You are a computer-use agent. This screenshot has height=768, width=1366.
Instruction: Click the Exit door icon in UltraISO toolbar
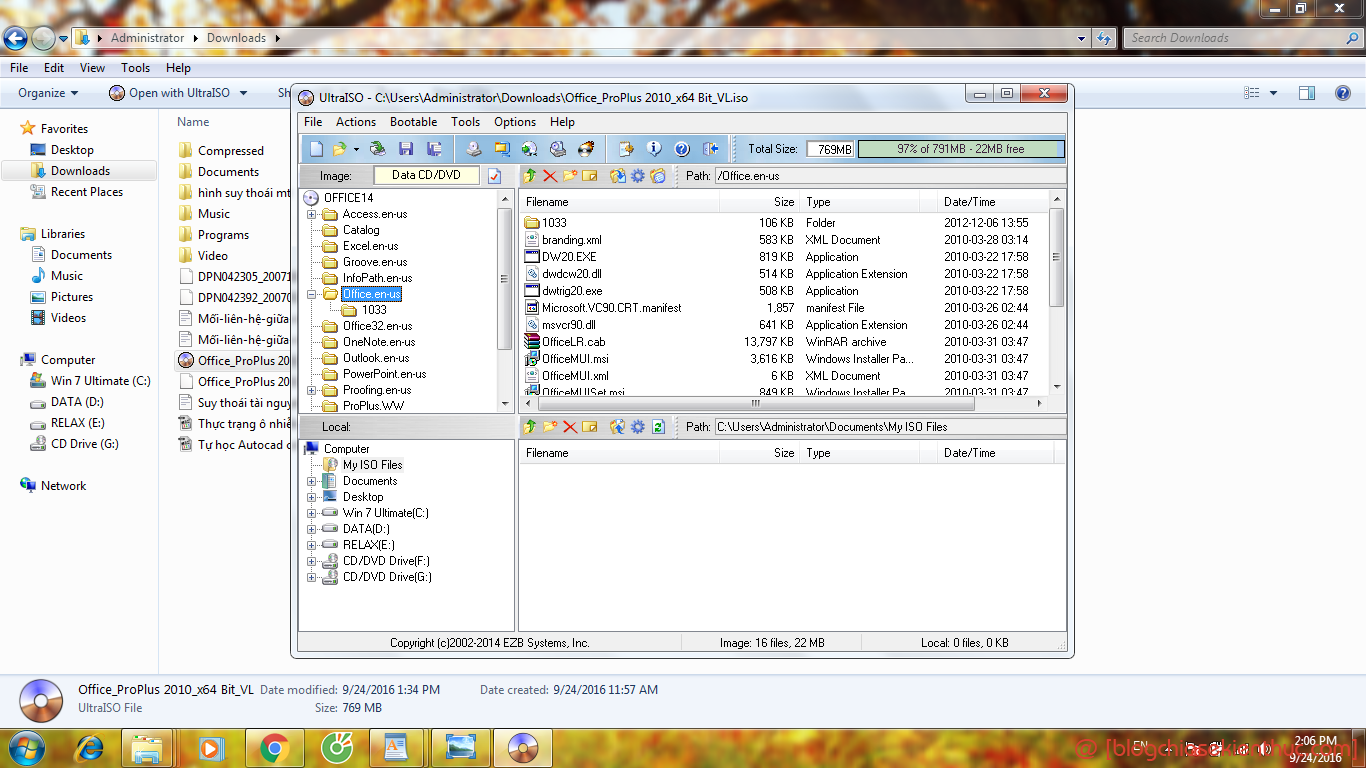pos(710,149)
